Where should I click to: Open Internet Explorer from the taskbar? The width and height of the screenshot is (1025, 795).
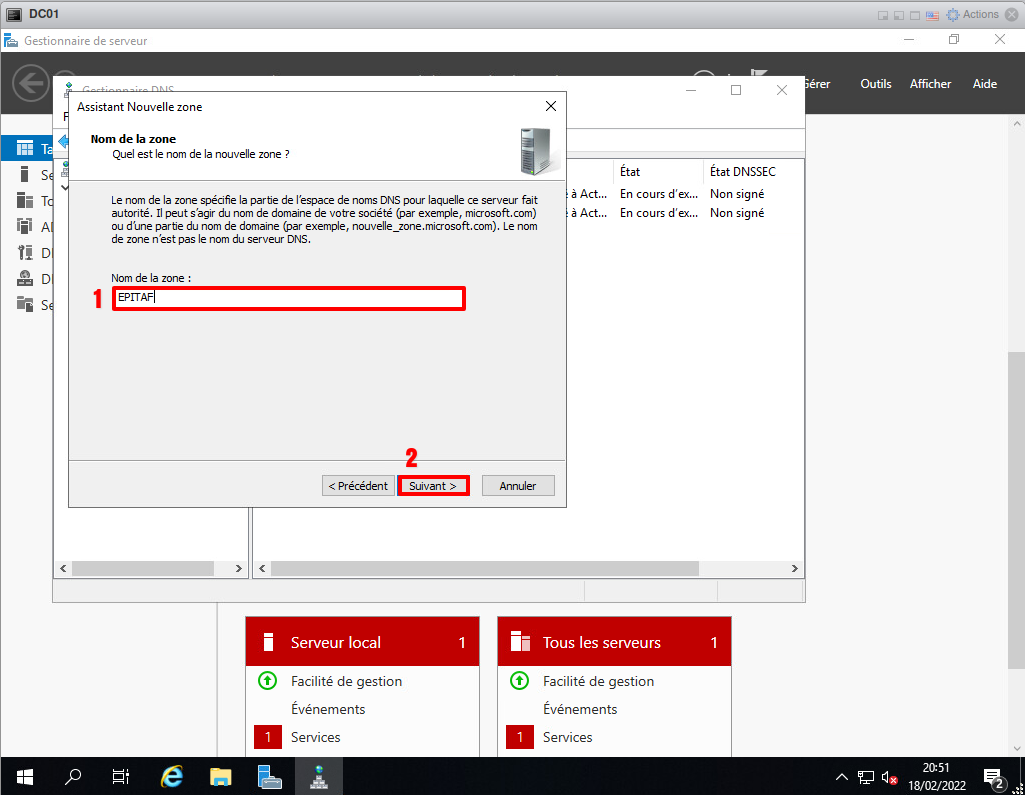pos(172,776)
